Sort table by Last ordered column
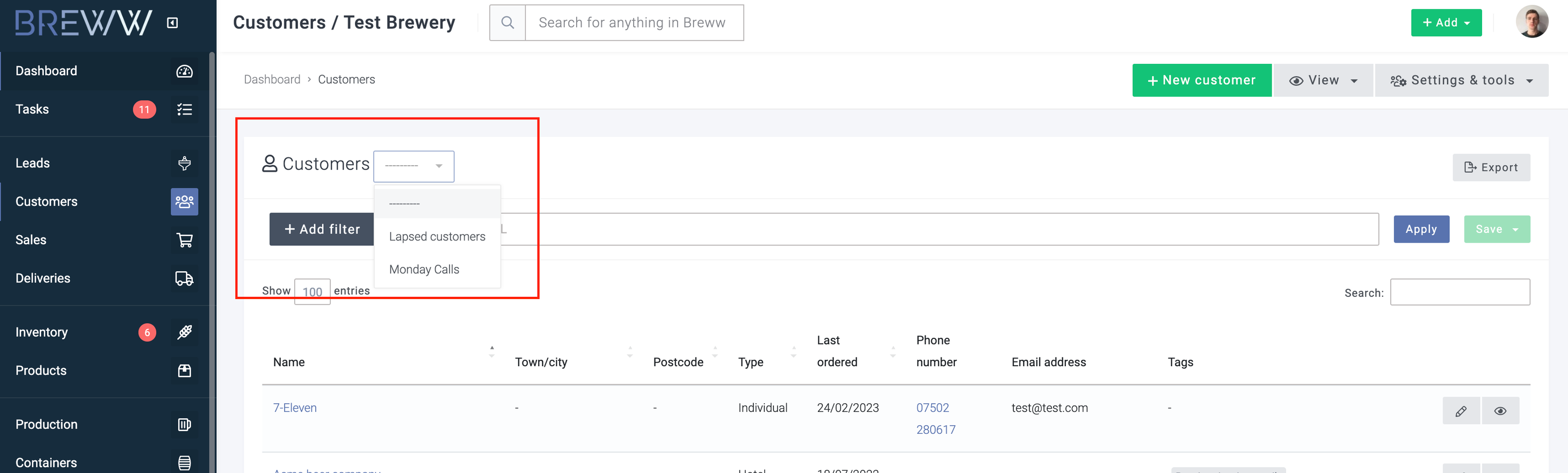This screenshot has width=1568, height=473. tap(856, 351)
